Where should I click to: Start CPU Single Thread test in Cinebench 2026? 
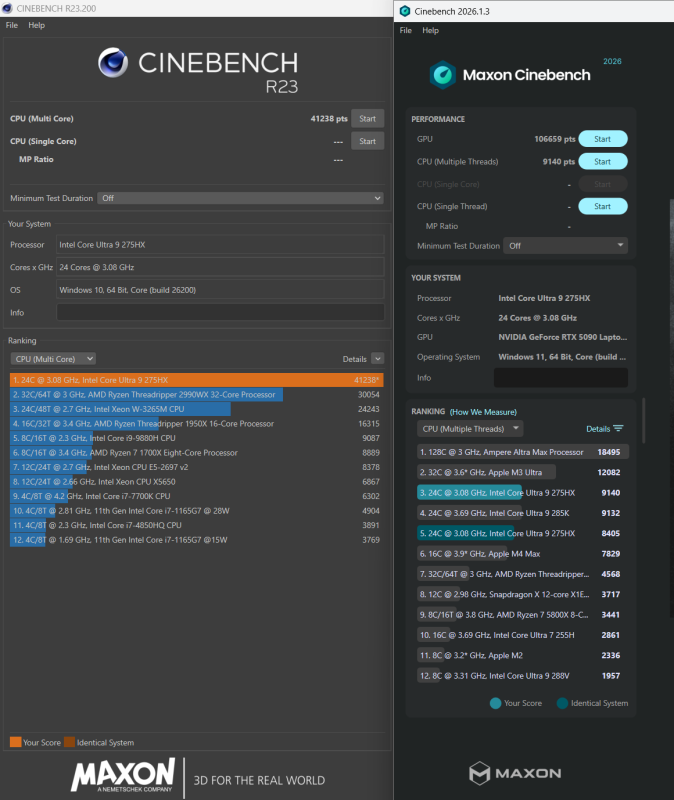[x=603, y=206]
